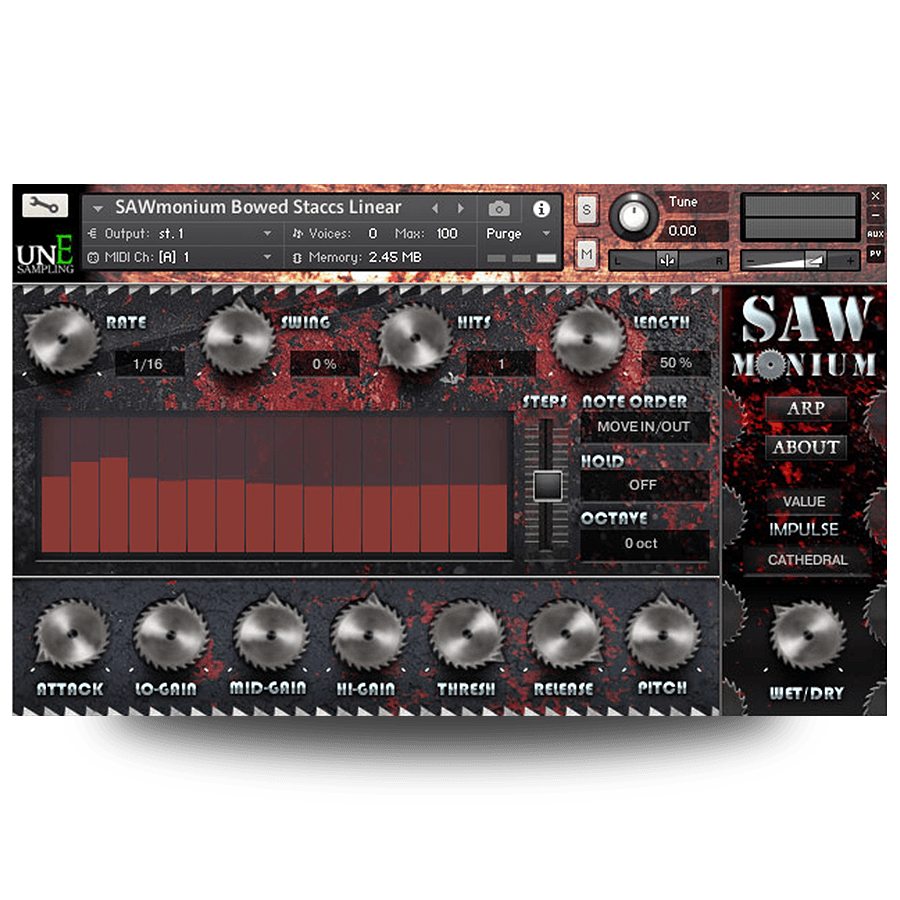Click the Hits saw-blade knob
The width and height of the screenshot is (900, 900).
tap(414, 339)
